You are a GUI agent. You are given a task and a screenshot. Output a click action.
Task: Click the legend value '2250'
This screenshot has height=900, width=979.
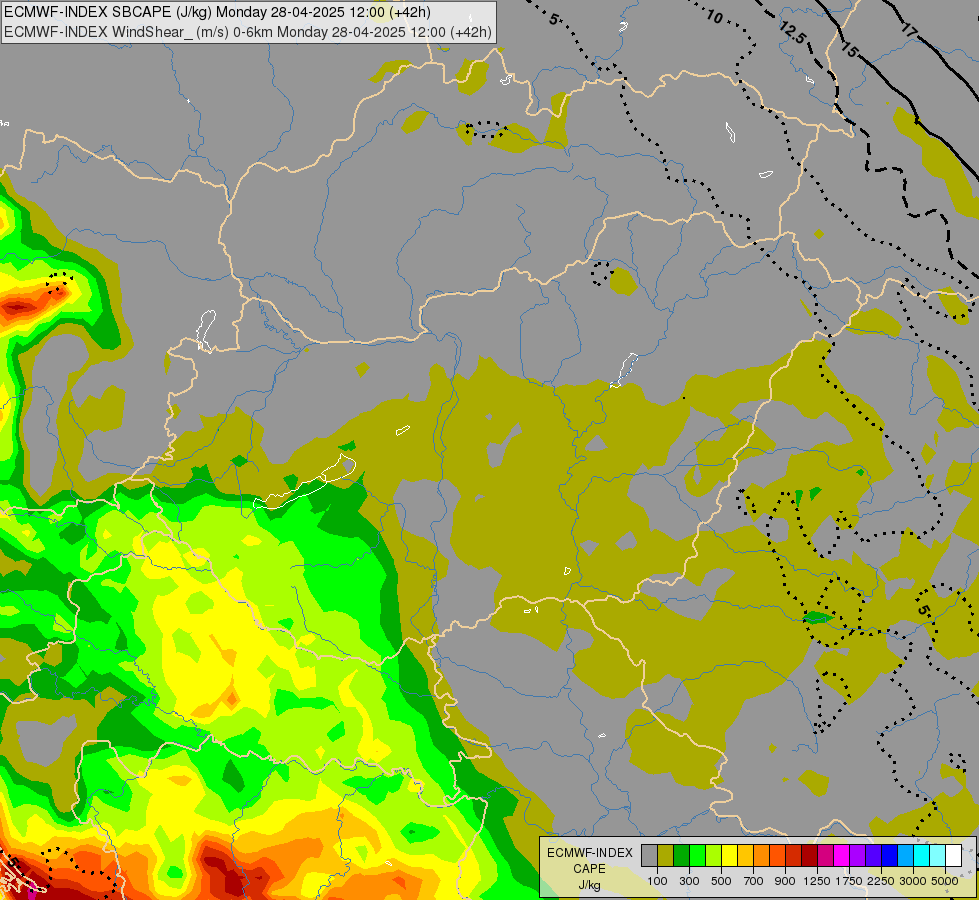coord(881,881)
